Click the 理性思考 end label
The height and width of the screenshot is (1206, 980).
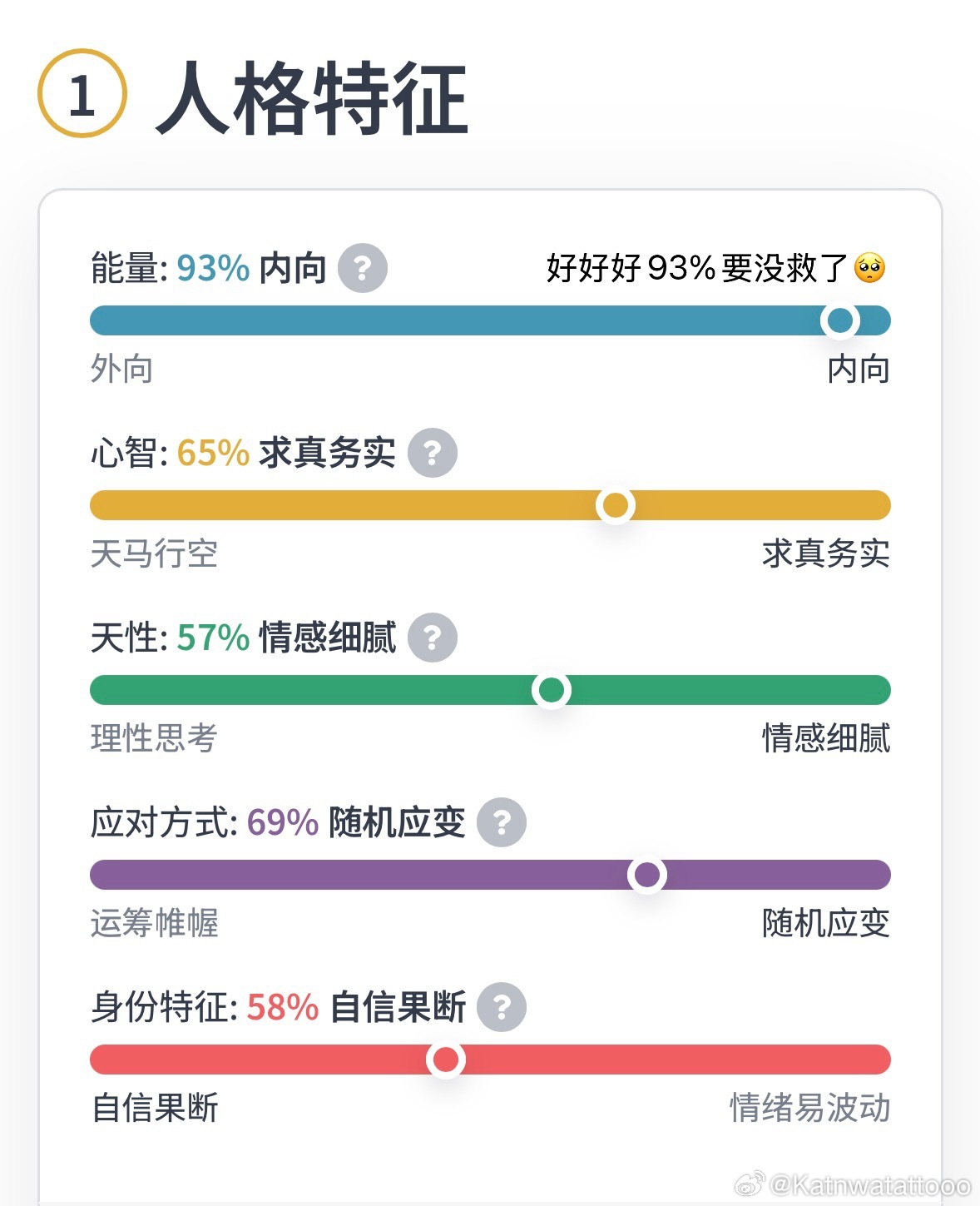pyautogui.click(x=155, y=738)
